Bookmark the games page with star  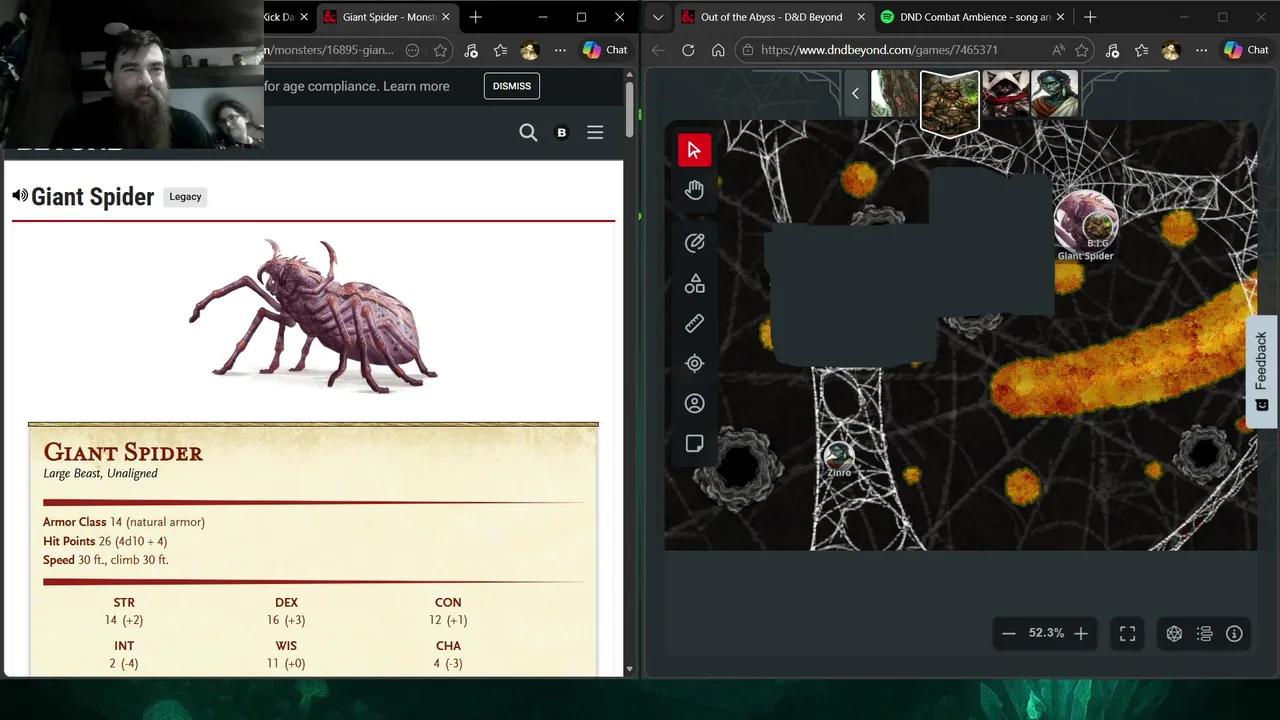[x=1082, y=50]
